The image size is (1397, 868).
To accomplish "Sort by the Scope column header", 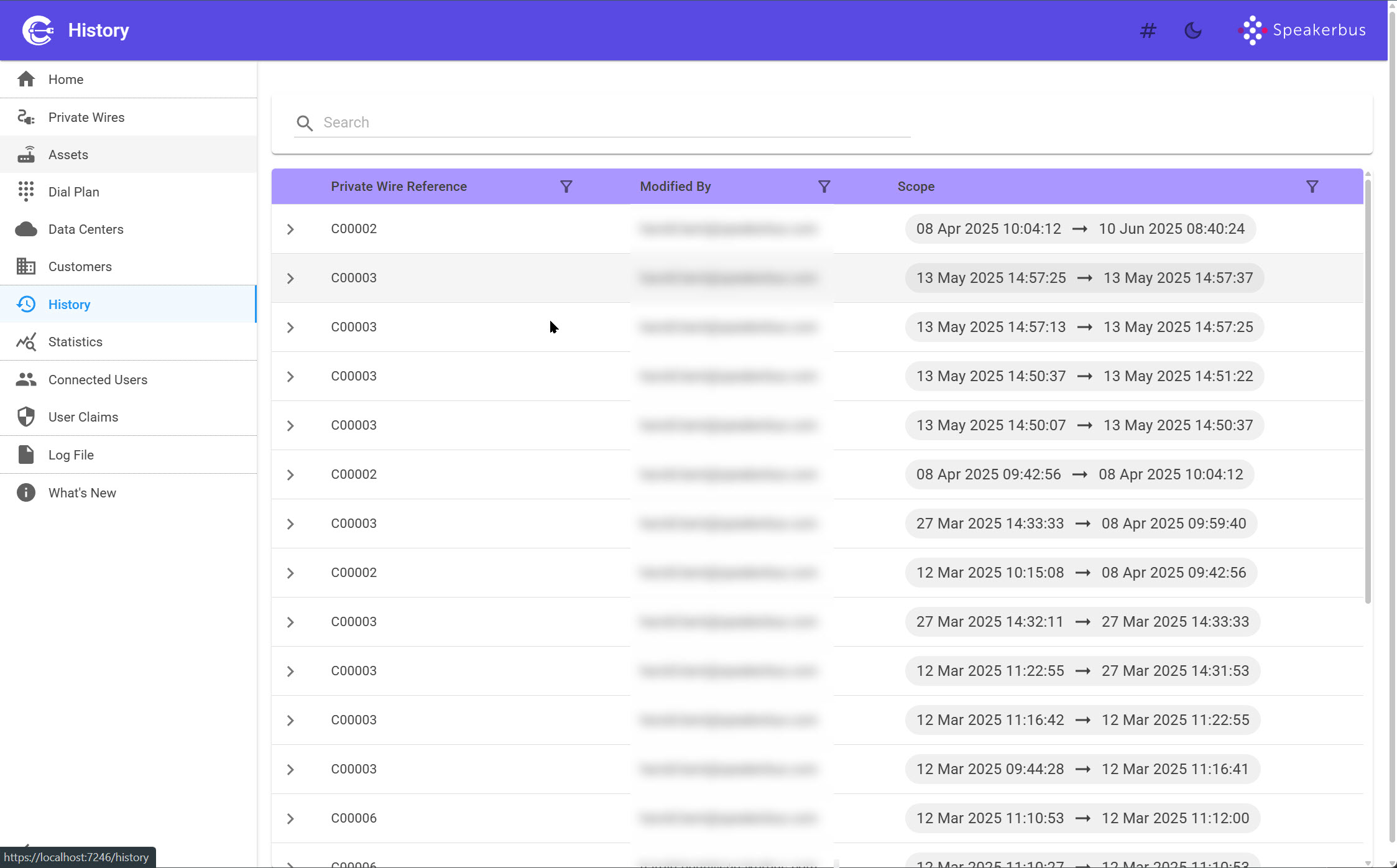I will click(916, 187).
